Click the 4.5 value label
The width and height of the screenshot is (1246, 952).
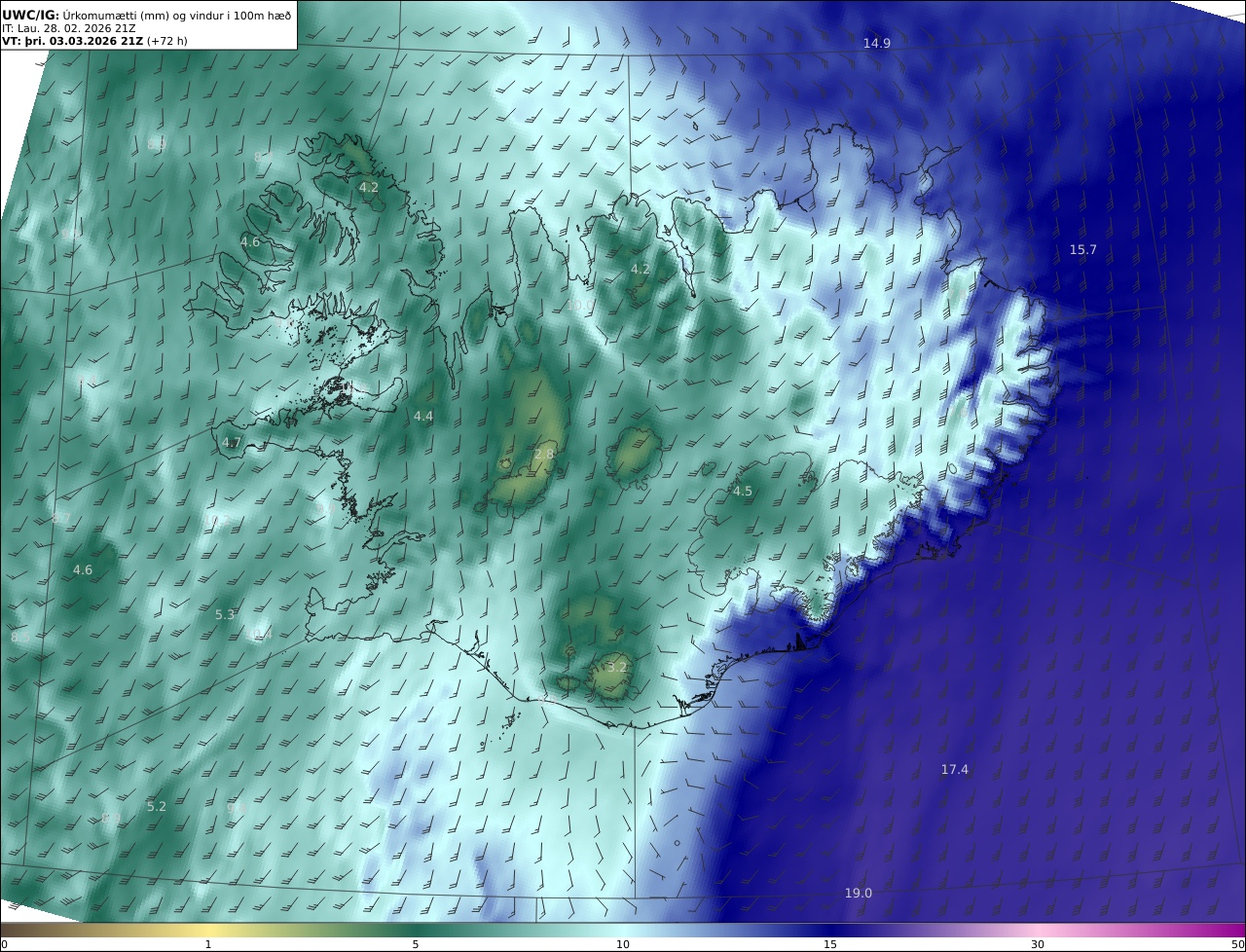(x=743, y=492)
